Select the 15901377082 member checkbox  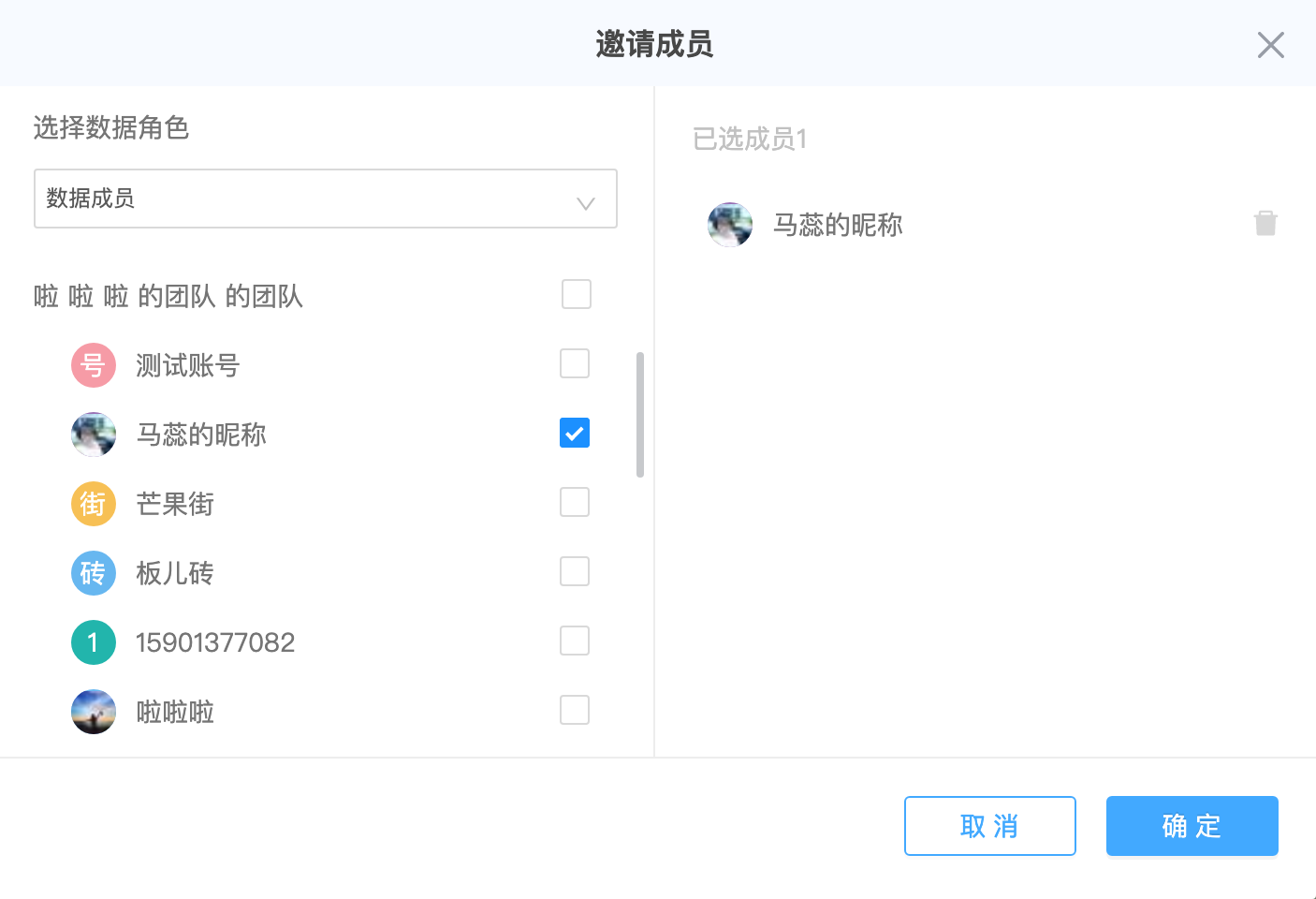pos(575,641)
